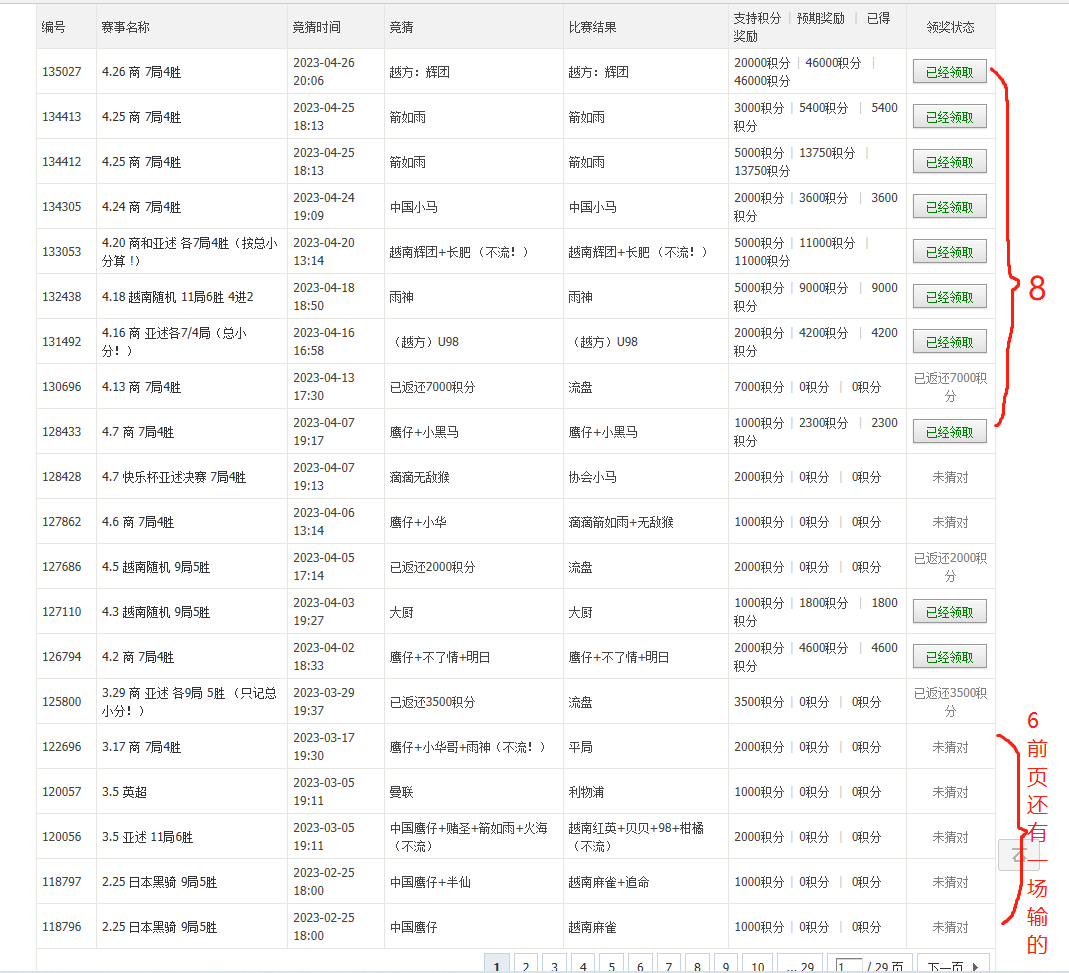Click 已经领取 button for entry 127110

coord(949,612)
